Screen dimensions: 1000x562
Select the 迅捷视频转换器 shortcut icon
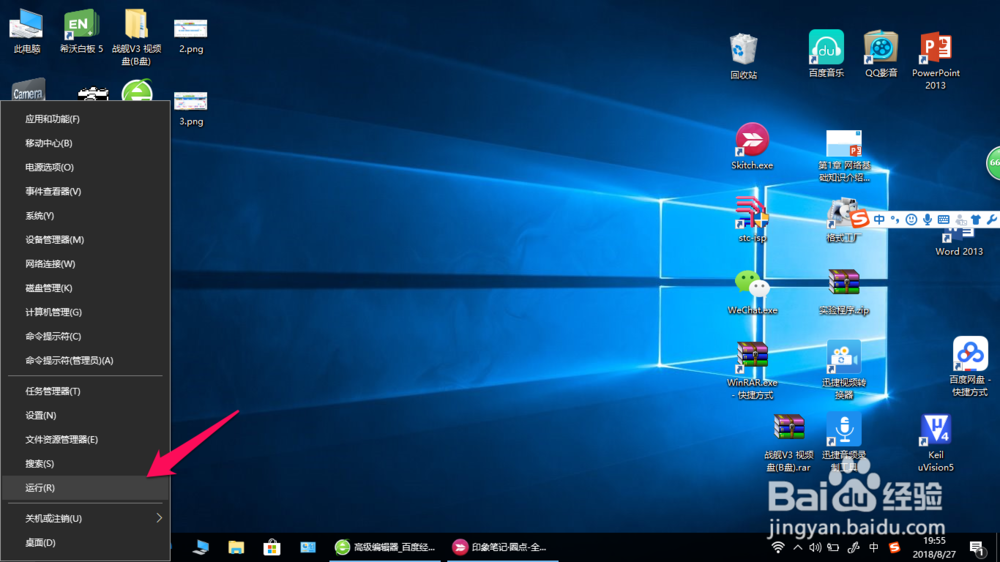(844, 369)
